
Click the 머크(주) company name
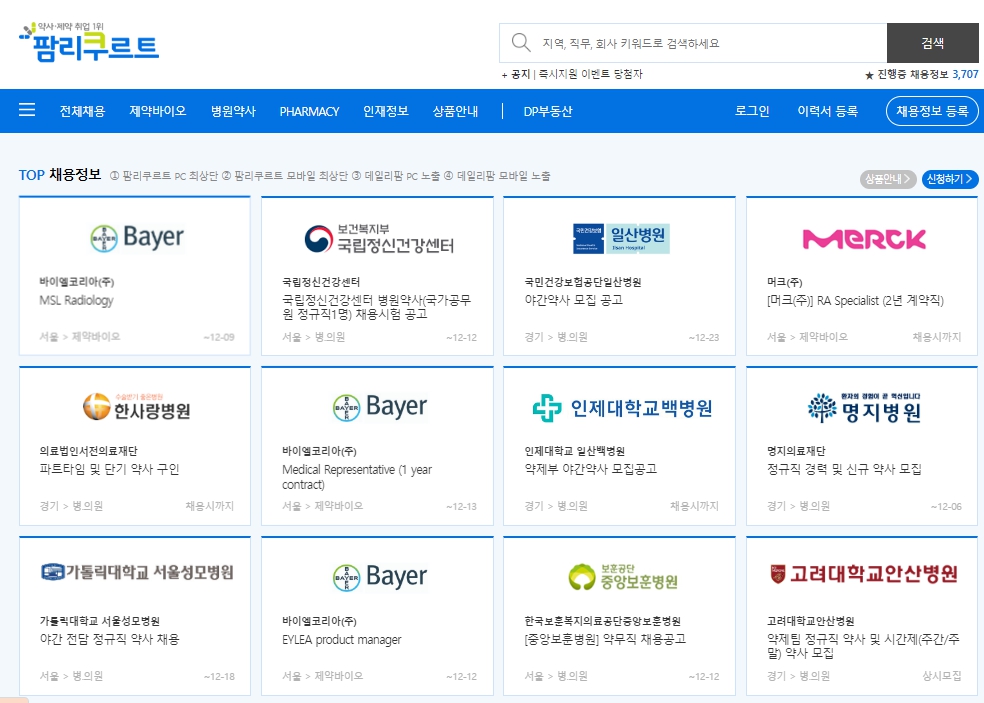click(x=784, y=282)
